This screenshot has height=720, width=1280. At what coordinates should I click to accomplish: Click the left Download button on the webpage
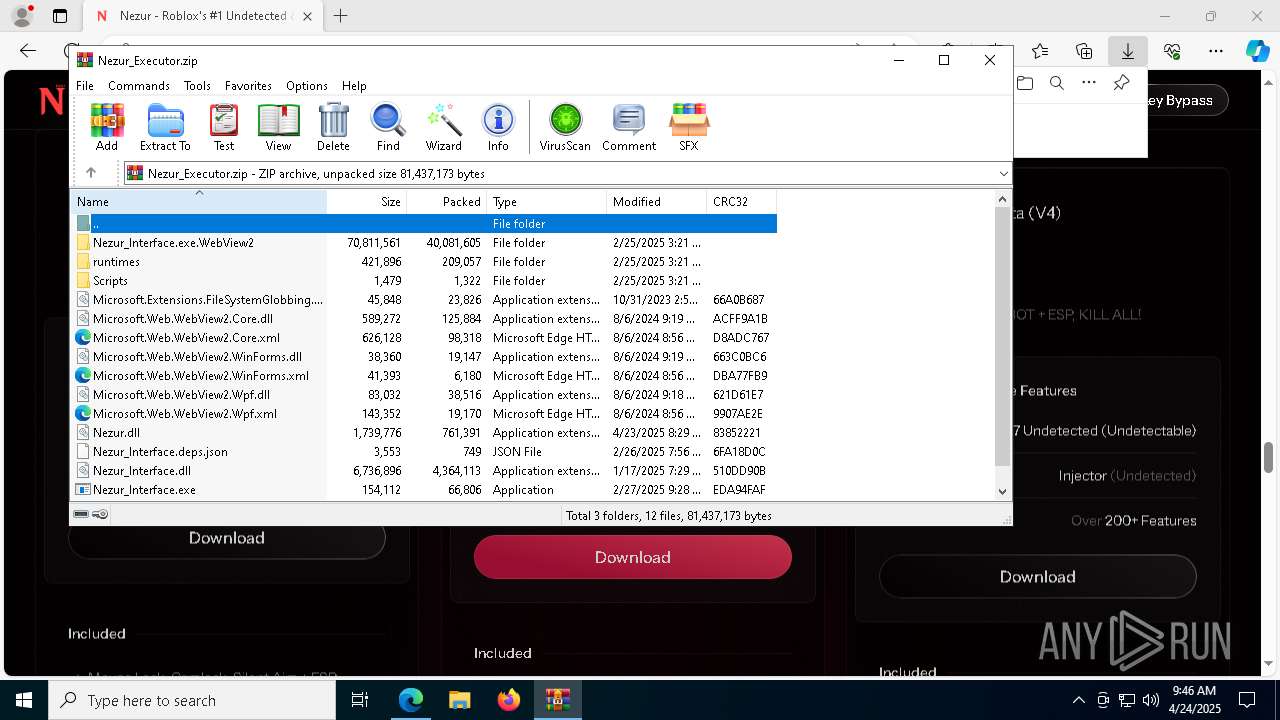(x=227, y=538)
